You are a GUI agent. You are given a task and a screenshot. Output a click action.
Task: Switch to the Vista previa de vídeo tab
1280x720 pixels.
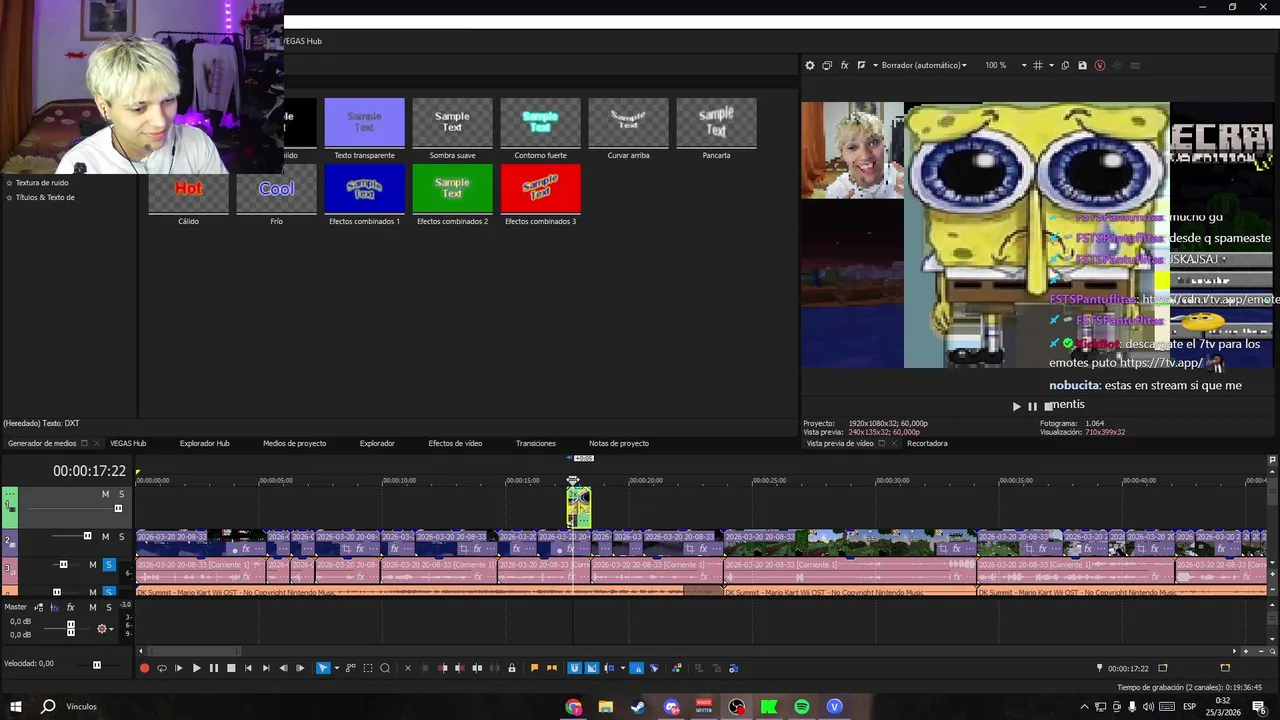click(840, 443)
